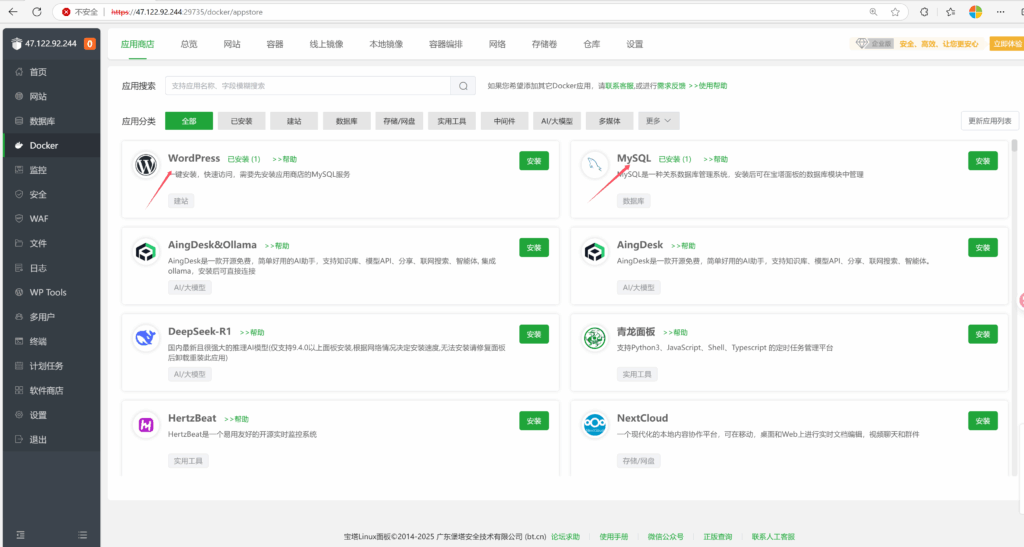Open the >>使用帮助 link
Image resolution: width=1024 pixels, height=547 pixels.
point(708,86)
